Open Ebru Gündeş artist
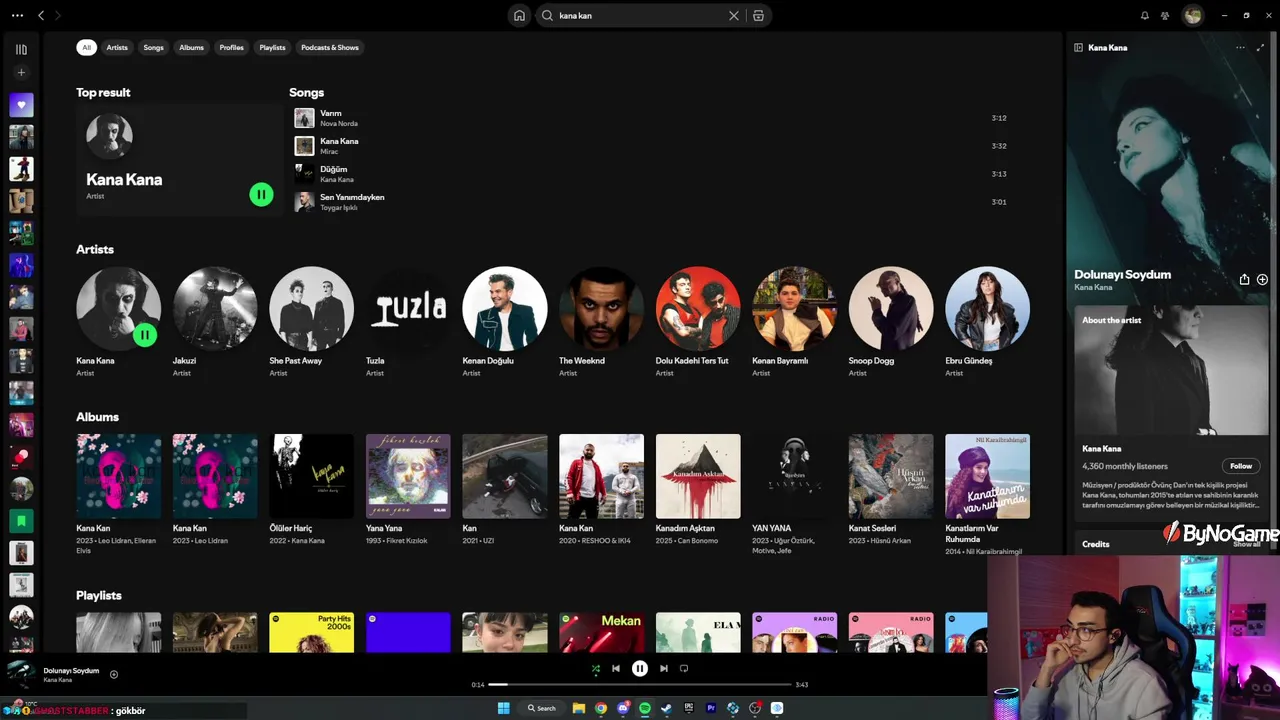 pyautogui.click(x=987, y=308)
